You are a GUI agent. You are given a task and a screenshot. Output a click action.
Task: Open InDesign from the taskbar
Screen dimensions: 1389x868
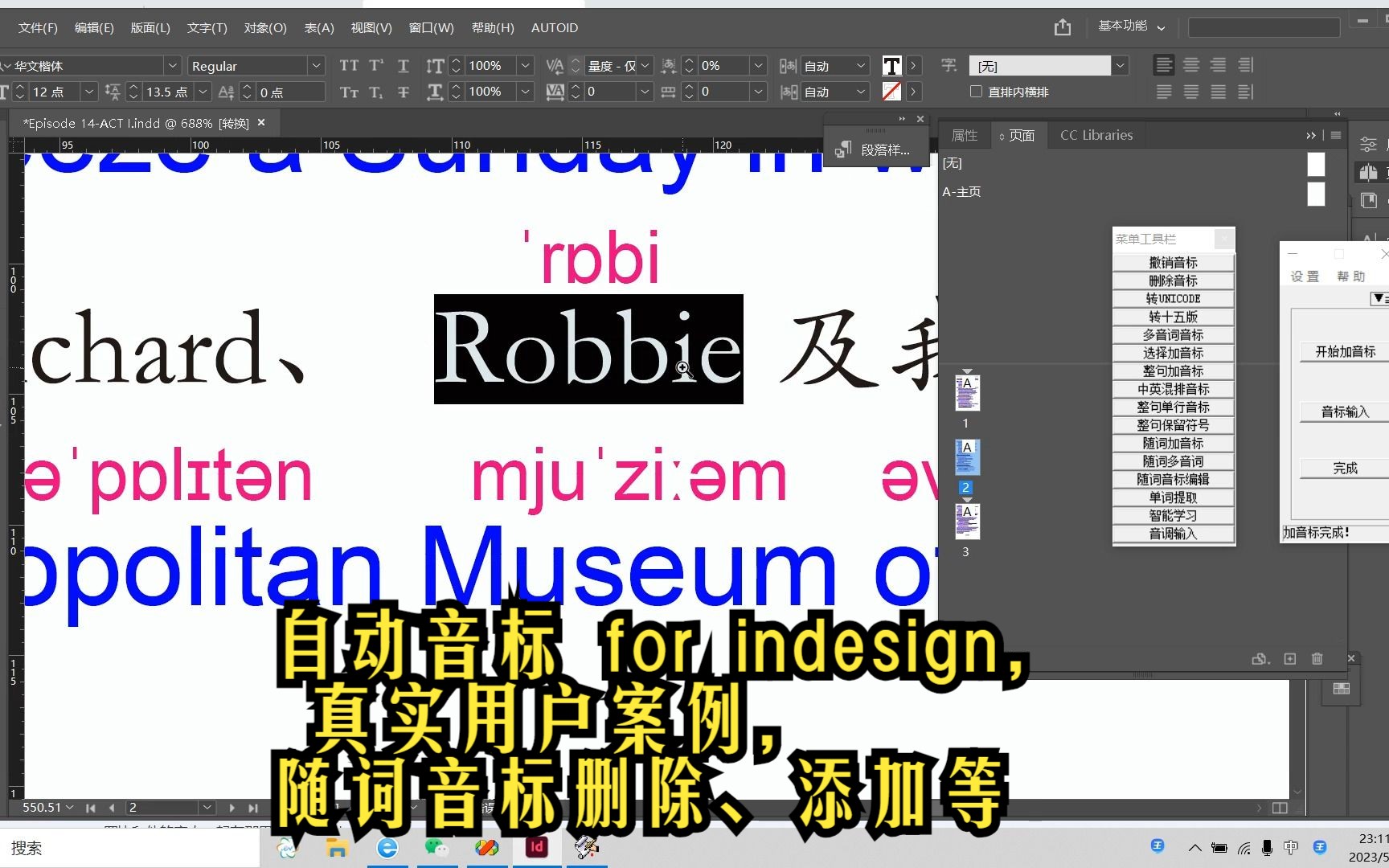coord(535,847)
